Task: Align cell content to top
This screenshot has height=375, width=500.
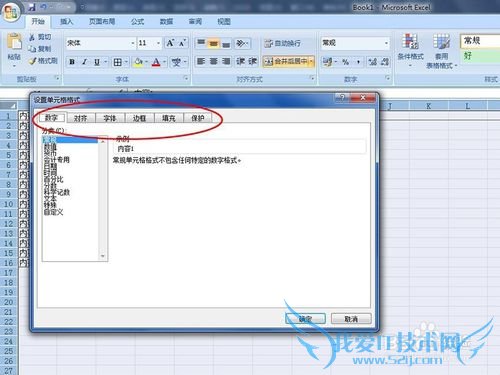Action: pyautogui.click(x=201, y=43)
